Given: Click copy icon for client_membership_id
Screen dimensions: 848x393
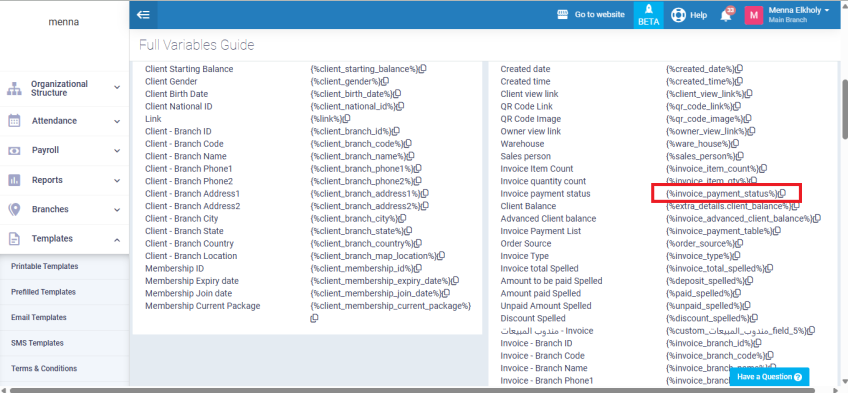Looking at the screenshot, I should (418, 268).
